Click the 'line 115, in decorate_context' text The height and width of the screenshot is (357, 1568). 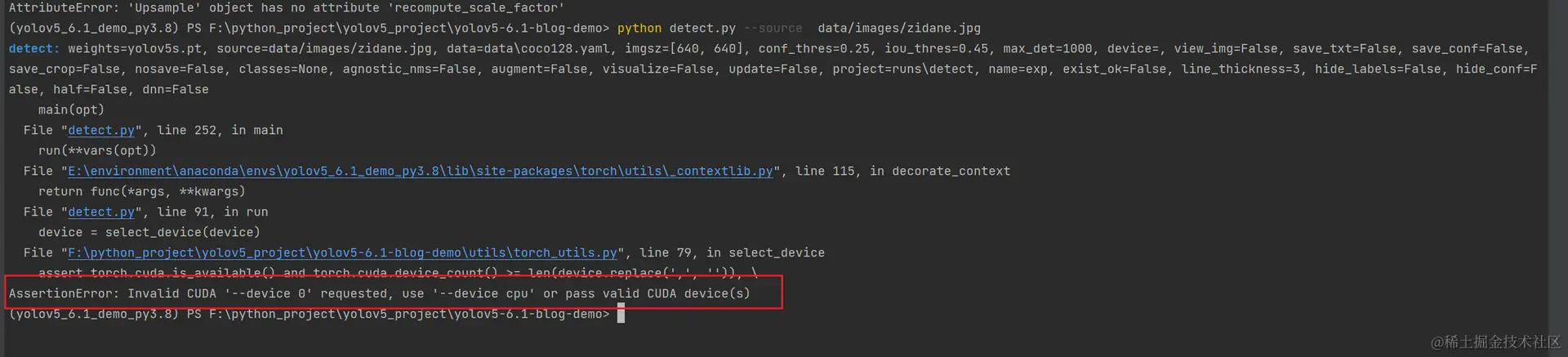click(x=902, y=171)
